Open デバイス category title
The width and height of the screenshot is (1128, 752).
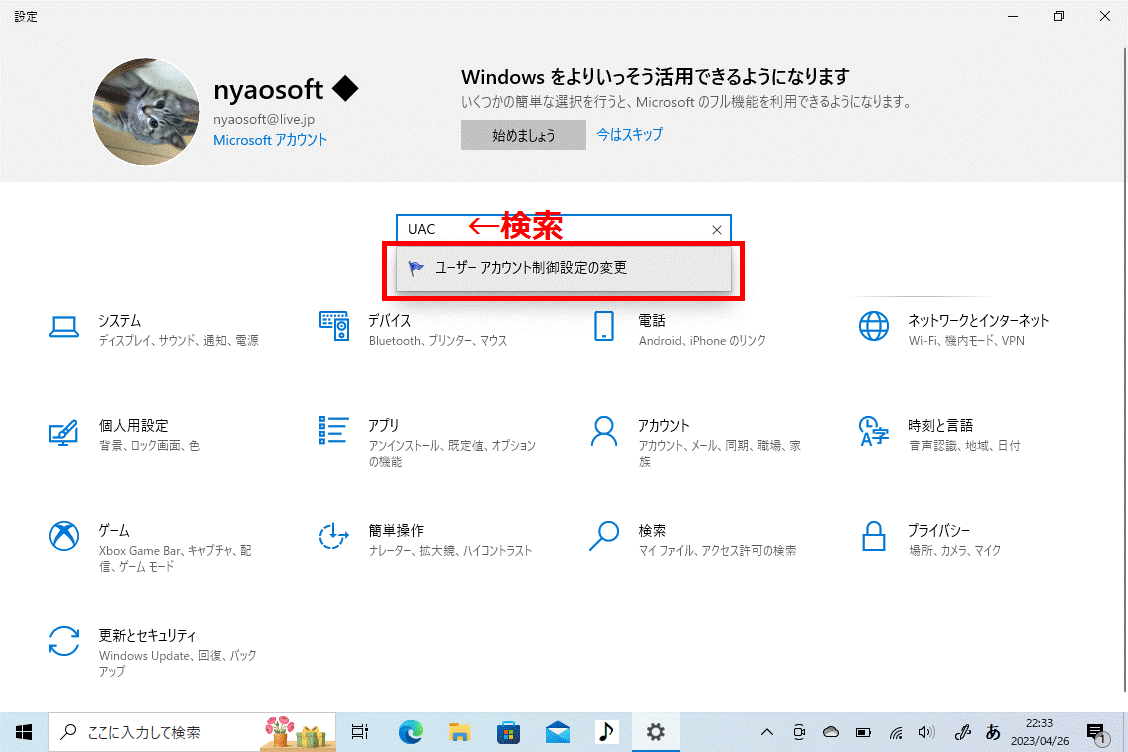coord(390,321)
